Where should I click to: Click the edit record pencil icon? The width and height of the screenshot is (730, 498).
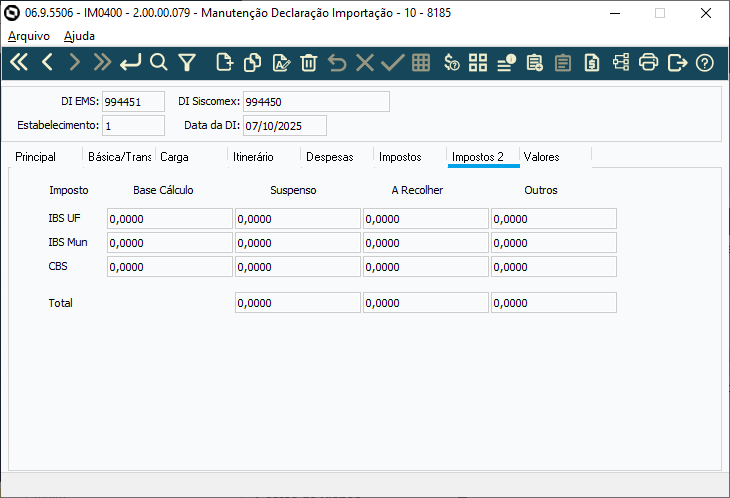tap(281, 62)
